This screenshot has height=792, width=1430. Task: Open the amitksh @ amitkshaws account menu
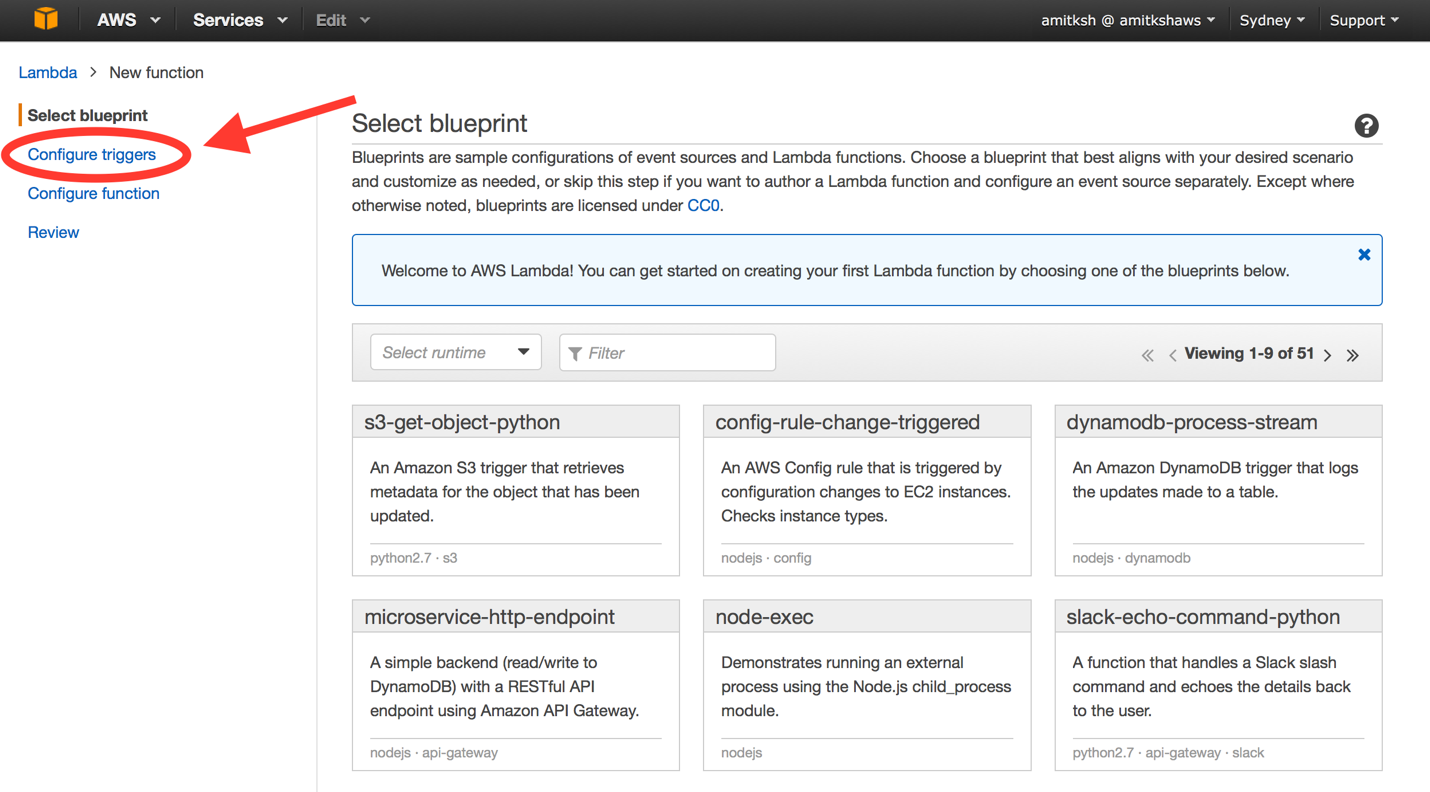pos(1128,20)
